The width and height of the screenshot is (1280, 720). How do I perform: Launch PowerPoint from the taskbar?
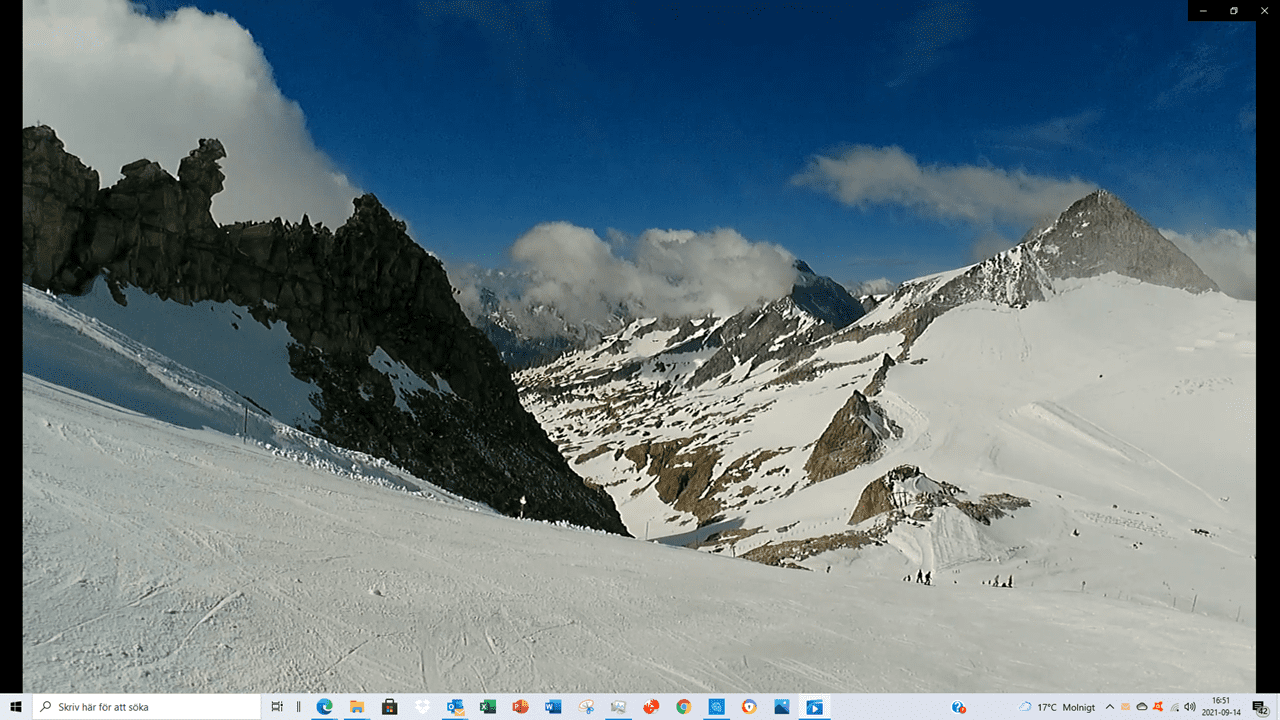(x=520, y=707)
